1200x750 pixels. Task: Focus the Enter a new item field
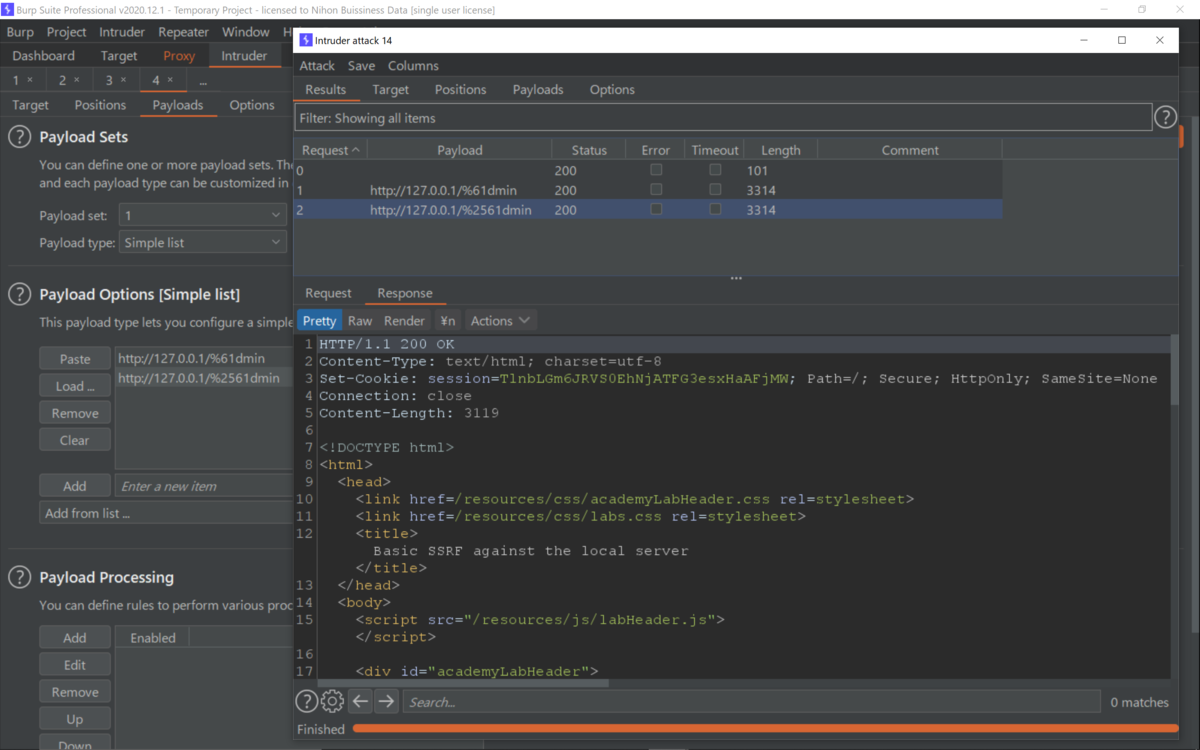coord(205,486)
